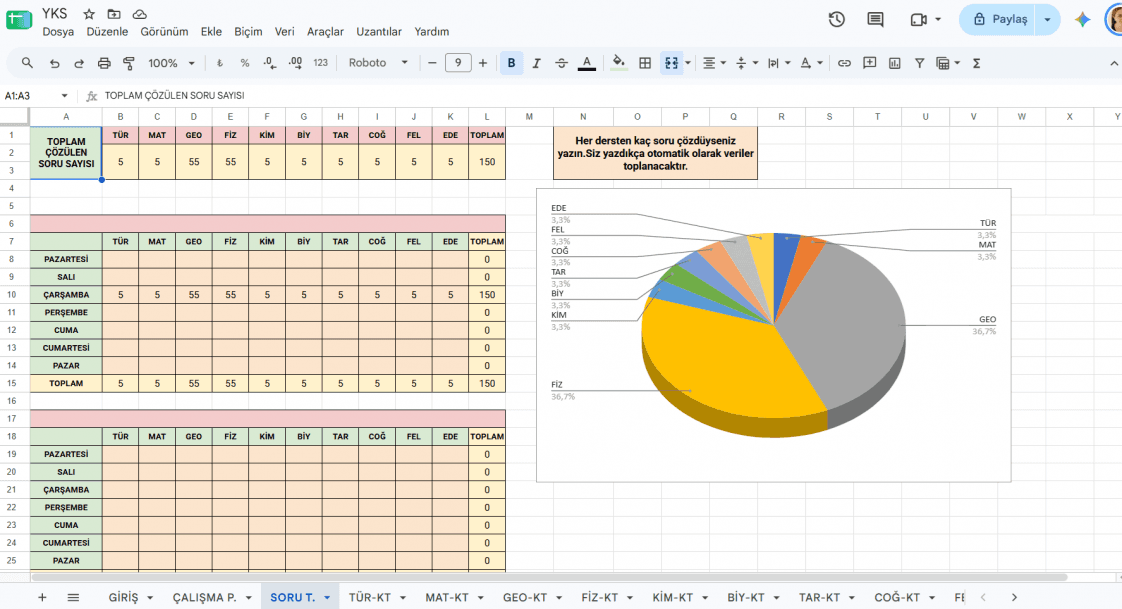Image resolution: width=1122 pixels, height=609 pixels.
Task: Open the zoom 100% dropdown
Action: tap(171, 63)
